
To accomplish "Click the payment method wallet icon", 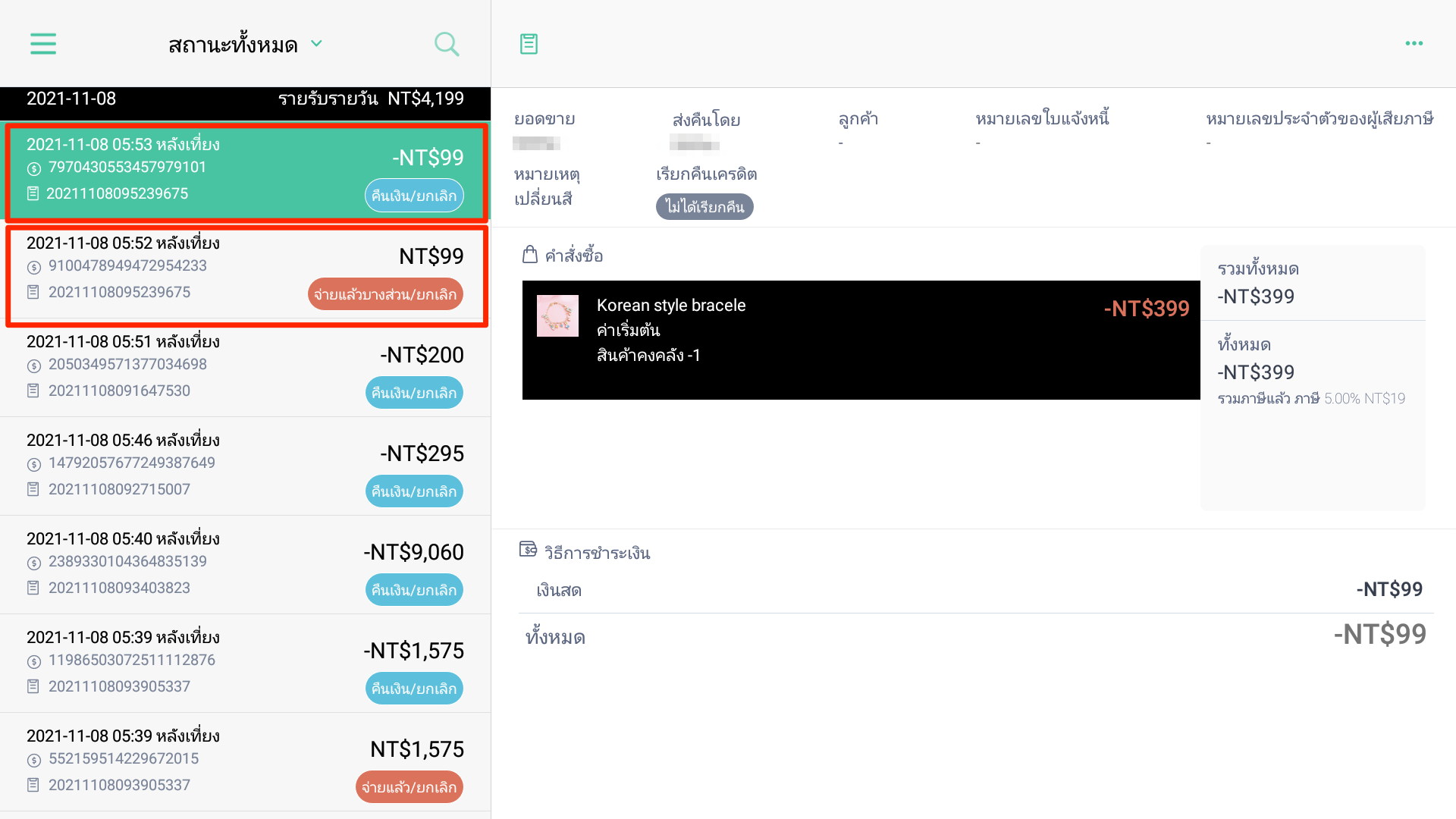I will point(528,549).
